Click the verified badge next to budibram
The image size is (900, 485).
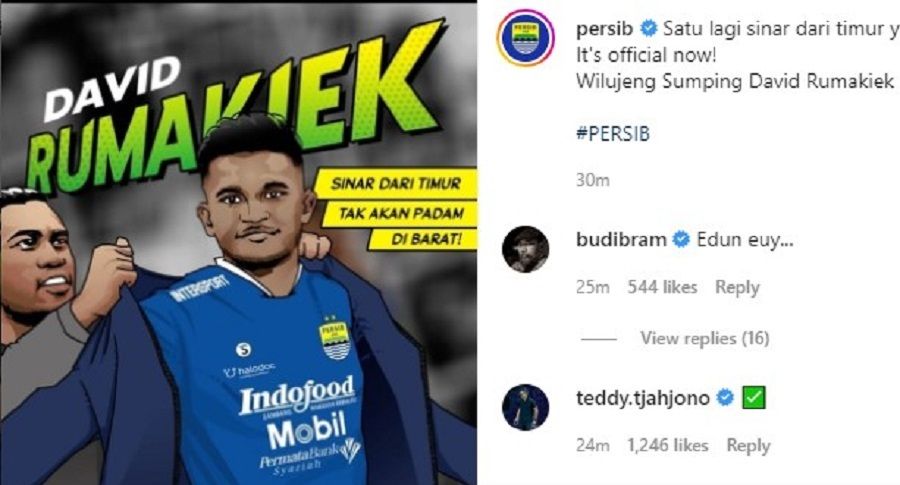[681, 239]
